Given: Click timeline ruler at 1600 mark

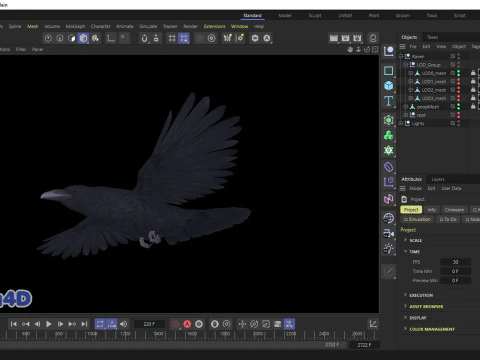Looking at the screenshot, I should click(192, 334).
